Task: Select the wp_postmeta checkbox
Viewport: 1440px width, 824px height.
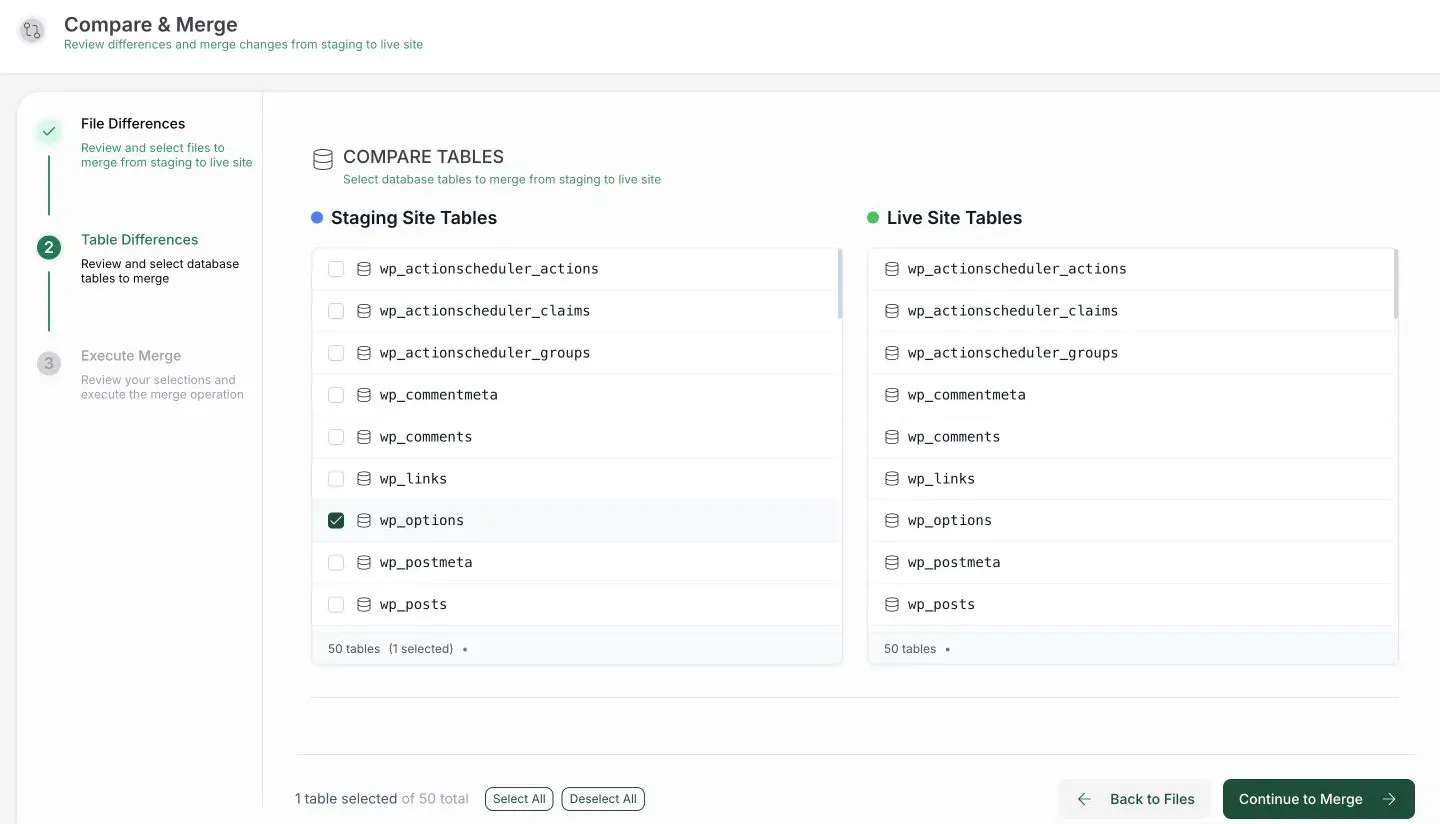Action: point(336,563)
